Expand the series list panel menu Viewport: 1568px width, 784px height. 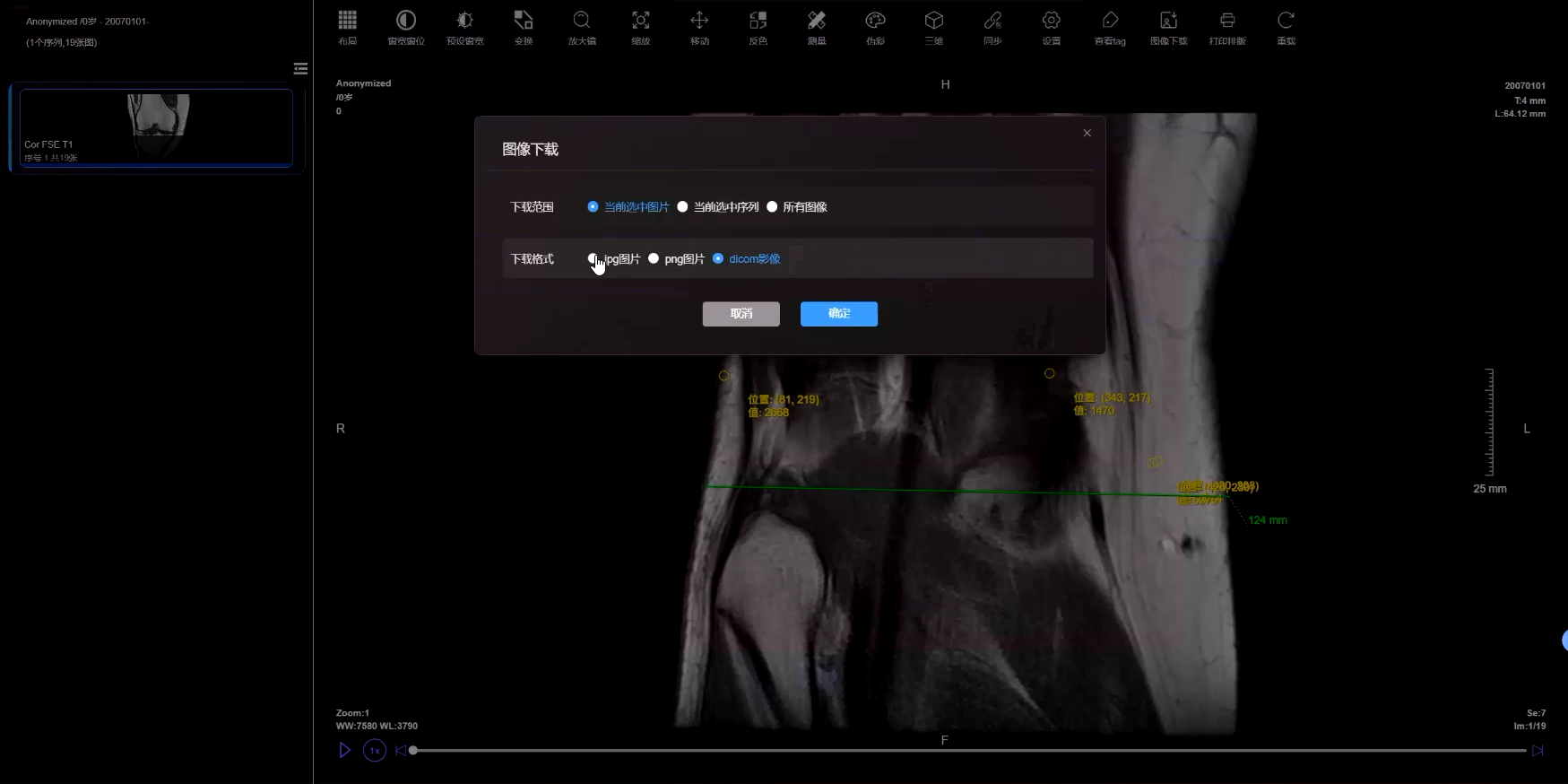pyautogui.click(x=300, y=69)
